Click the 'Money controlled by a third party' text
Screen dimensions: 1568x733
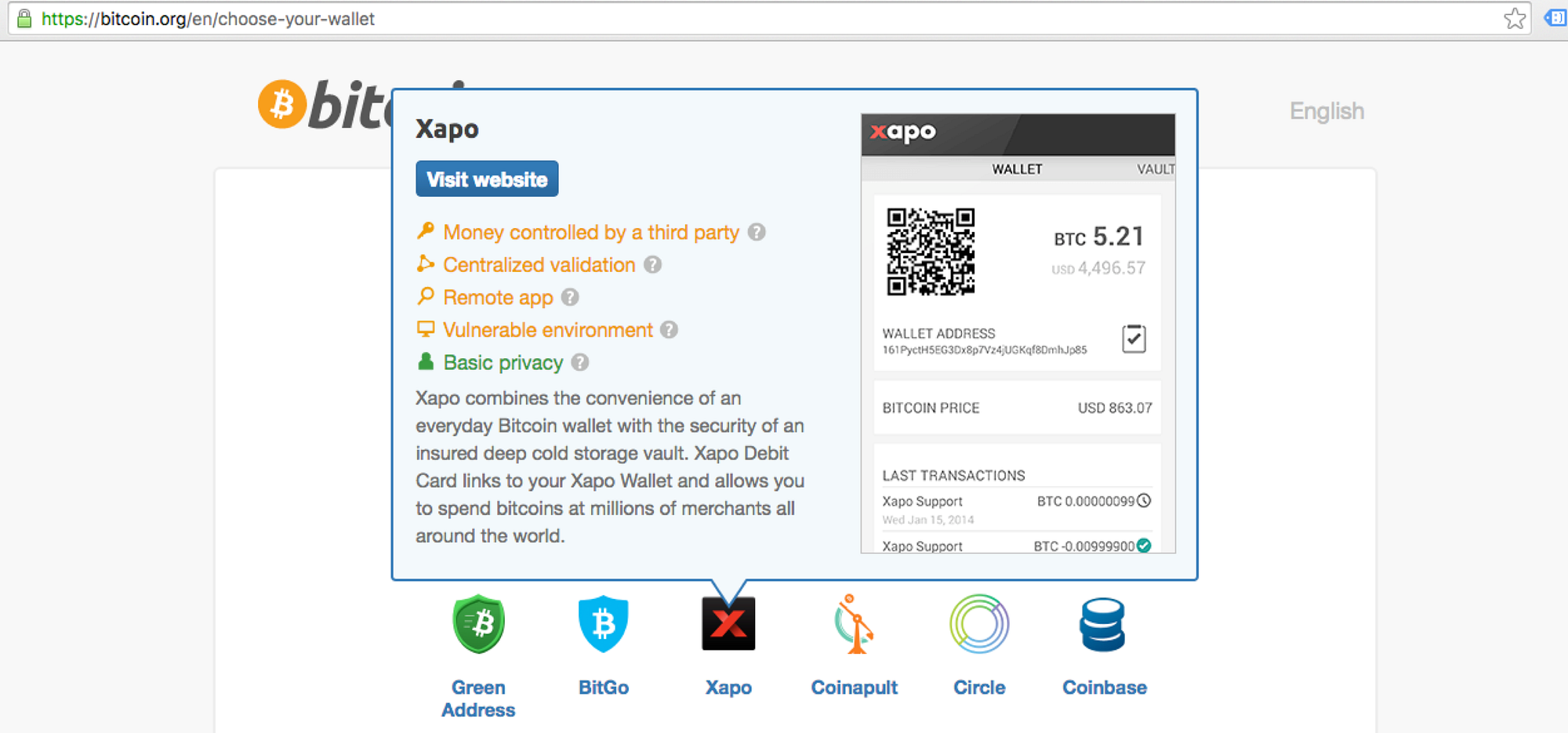click(x=591, y=232)
